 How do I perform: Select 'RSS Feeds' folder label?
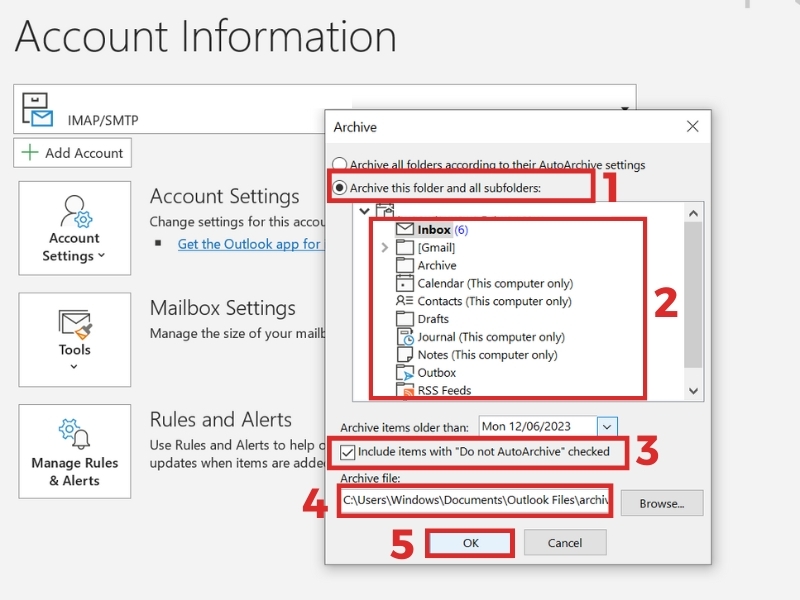(x=444, y=390)
